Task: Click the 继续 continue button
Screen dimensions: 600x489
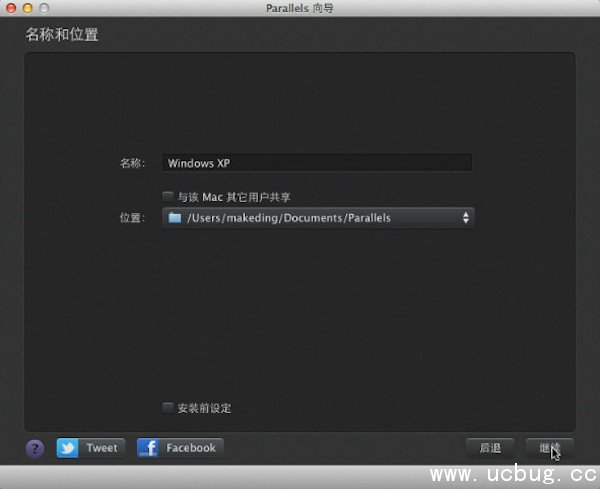Action: [549, 448]
